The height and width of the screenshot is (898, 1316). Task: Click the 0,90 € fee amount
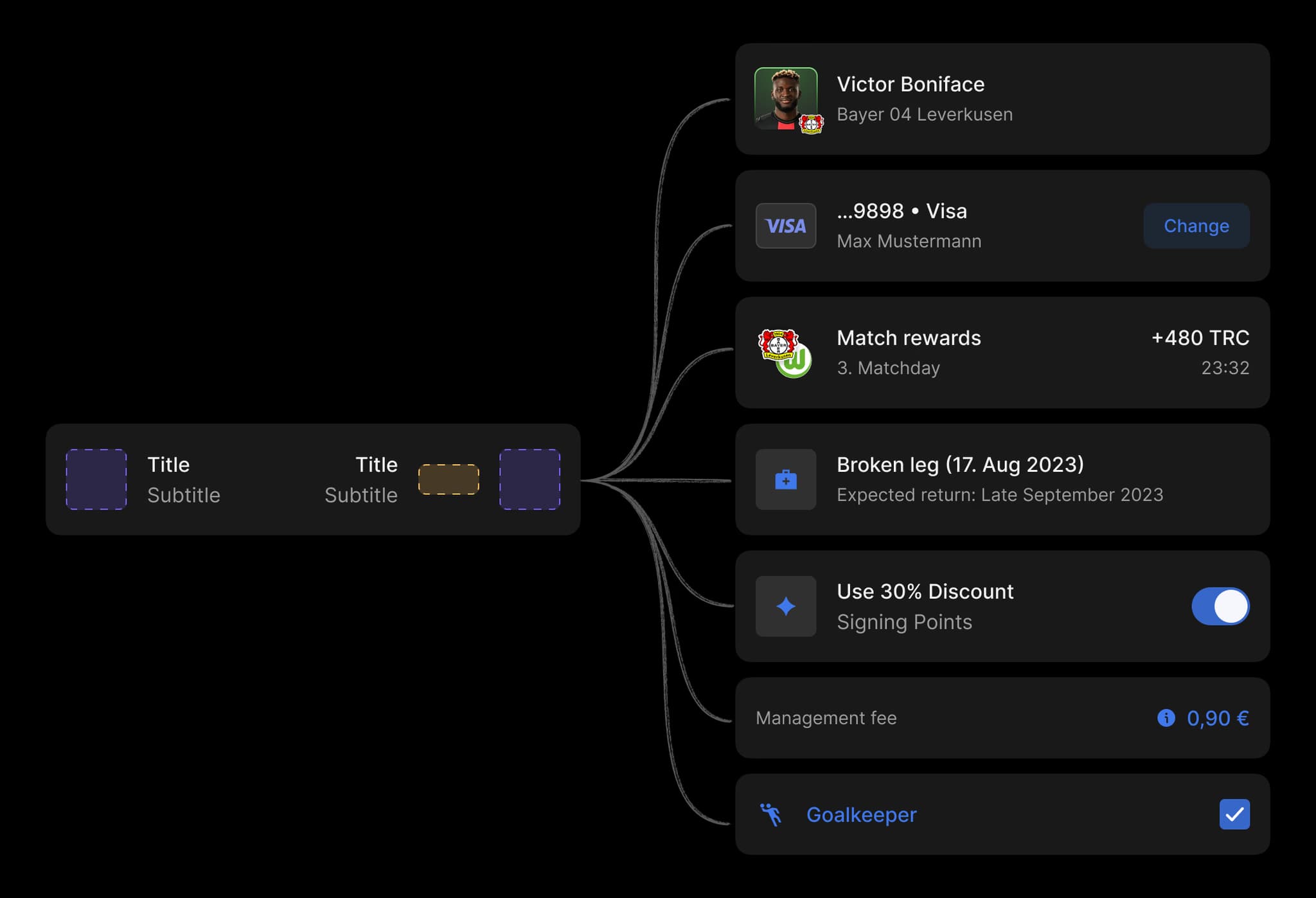[x=1218, y=718]
